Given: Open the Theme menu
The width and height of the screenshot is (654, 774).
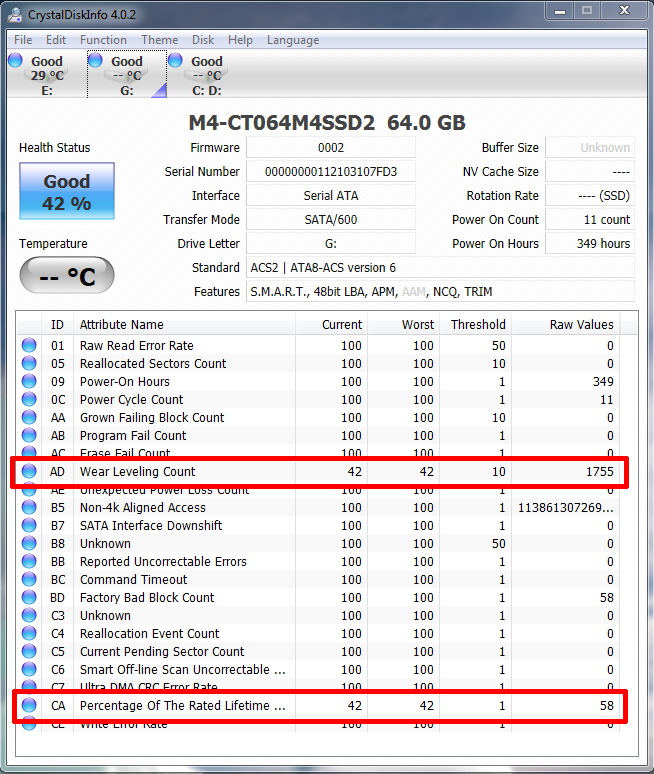Looking at the screenshot, I should tap(159, 40).
